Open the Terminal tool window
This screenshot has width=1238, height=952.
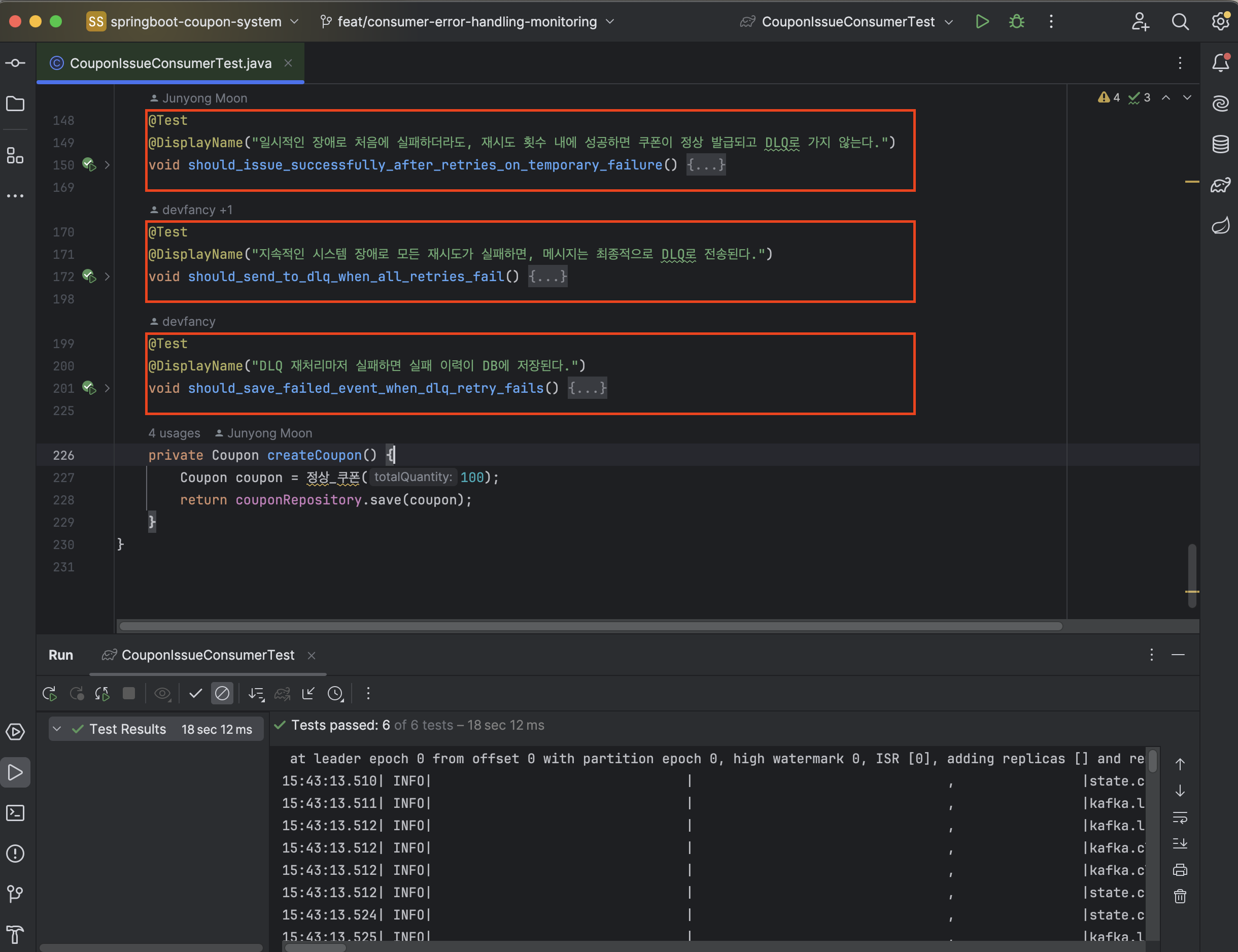pos(15,813)
